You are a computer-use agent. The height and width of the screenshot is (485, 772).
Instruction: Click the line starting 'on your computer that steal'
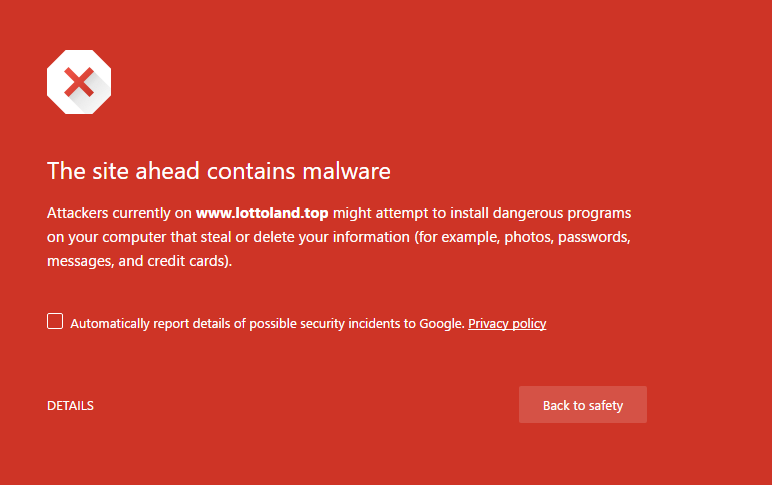click(339, 237)
